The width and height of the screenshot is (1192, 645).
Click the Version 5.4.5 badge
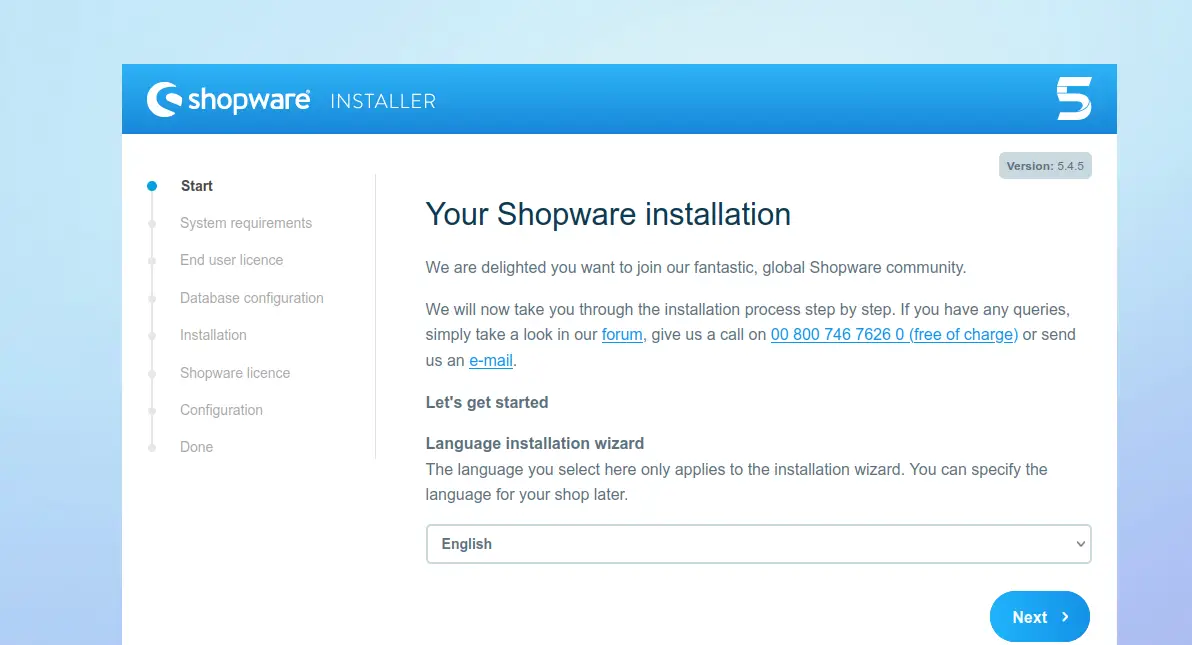point(1045,166)
